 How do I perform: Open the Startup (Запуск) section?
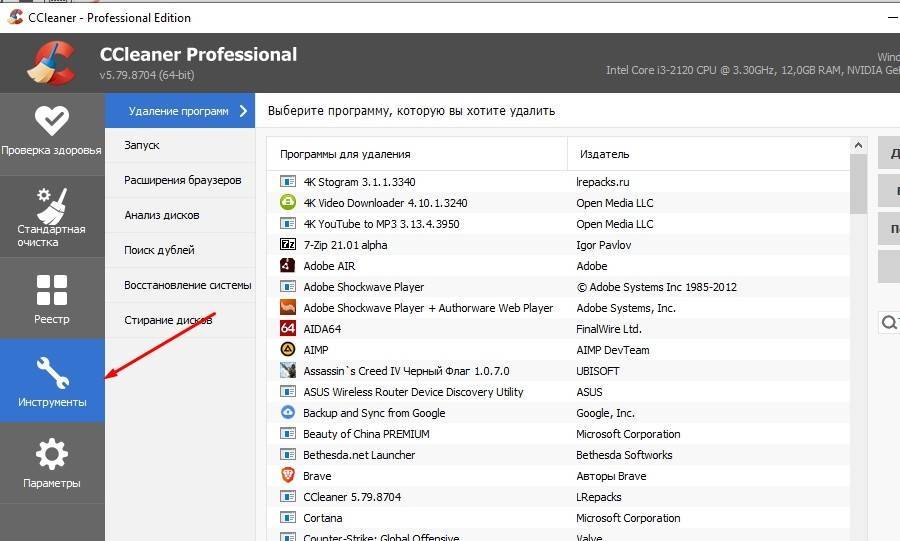(x=142, y=145)
